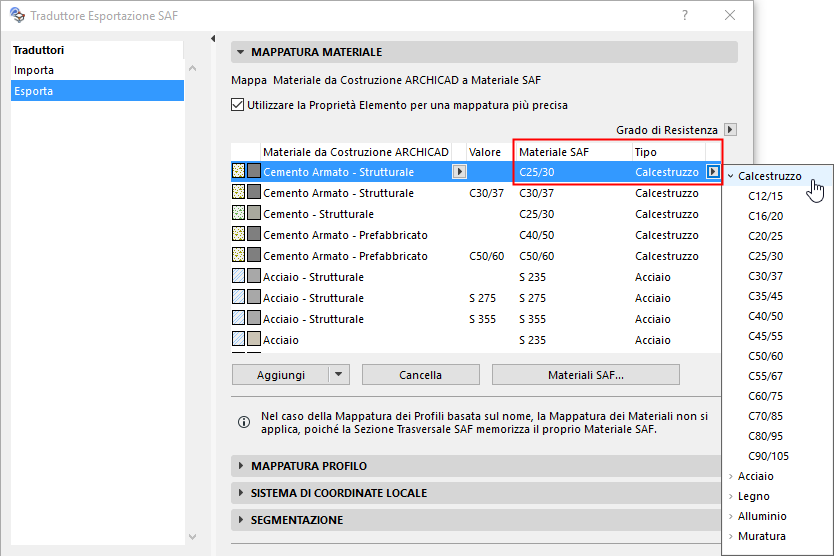Viewport: 834px width, 556px height.
Task: Click light swatch of Cemento - Strutturale row
Action: [x=254, y=213]
